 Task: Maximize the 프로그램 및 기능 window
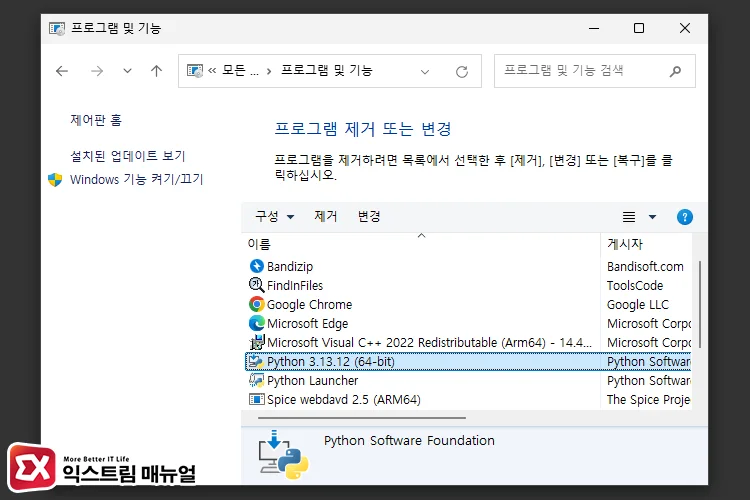point(639,28)
